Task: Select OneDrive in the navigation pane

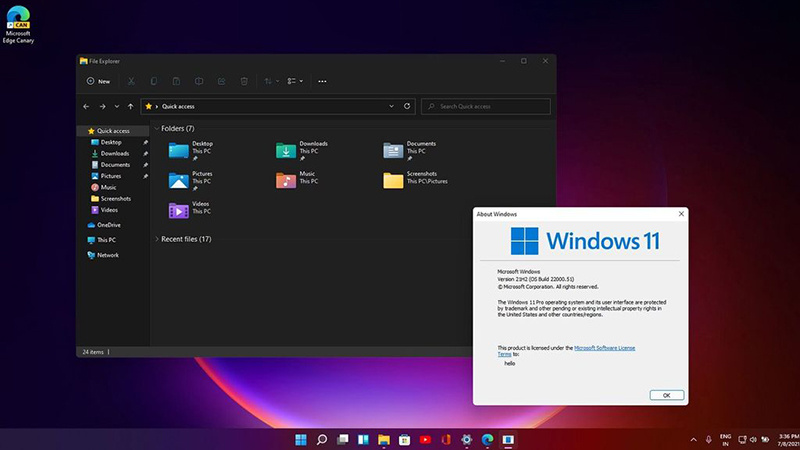Action: (108, 225)
